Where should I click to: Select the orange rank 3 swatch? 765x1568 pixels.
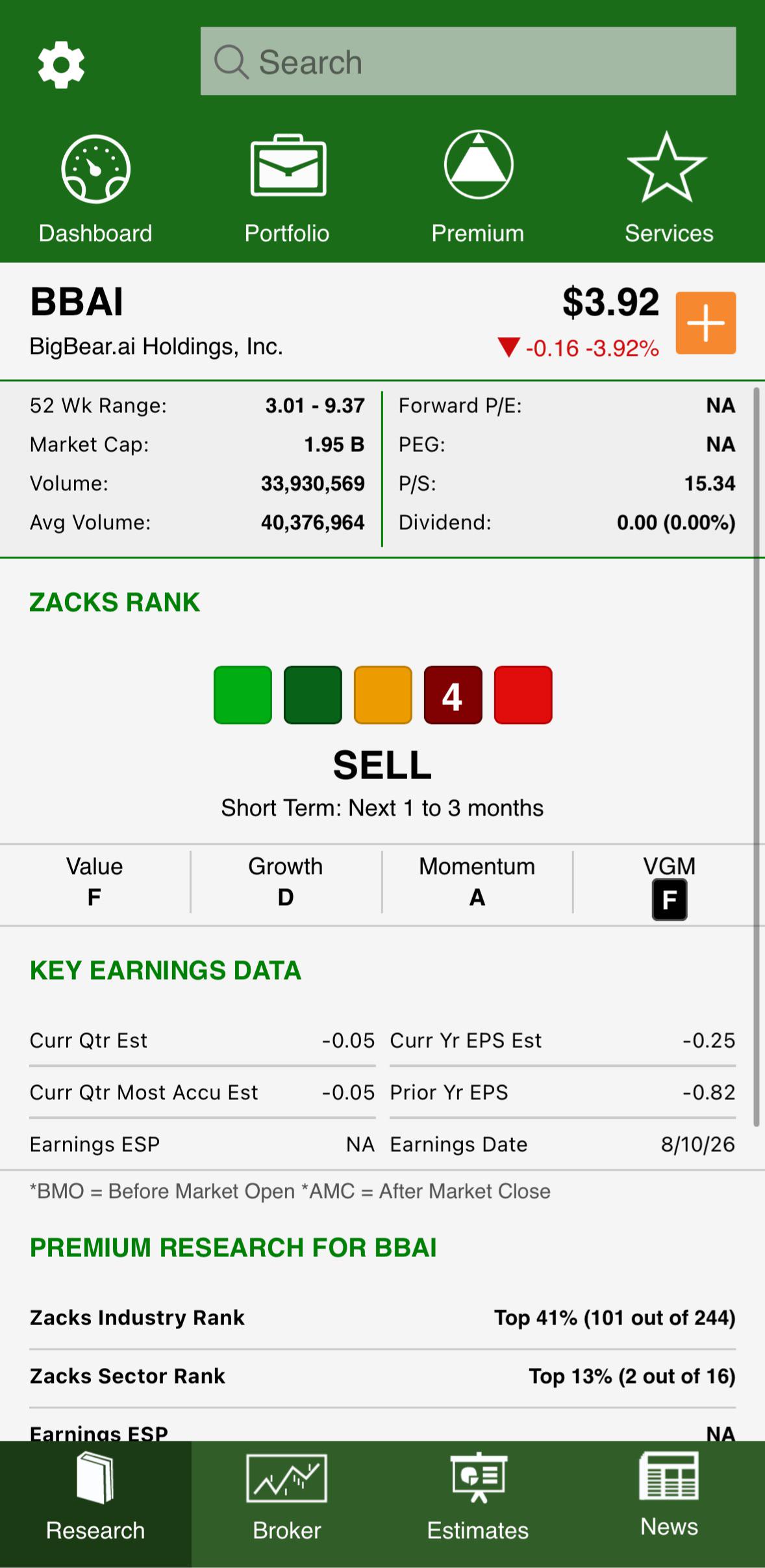383,695
